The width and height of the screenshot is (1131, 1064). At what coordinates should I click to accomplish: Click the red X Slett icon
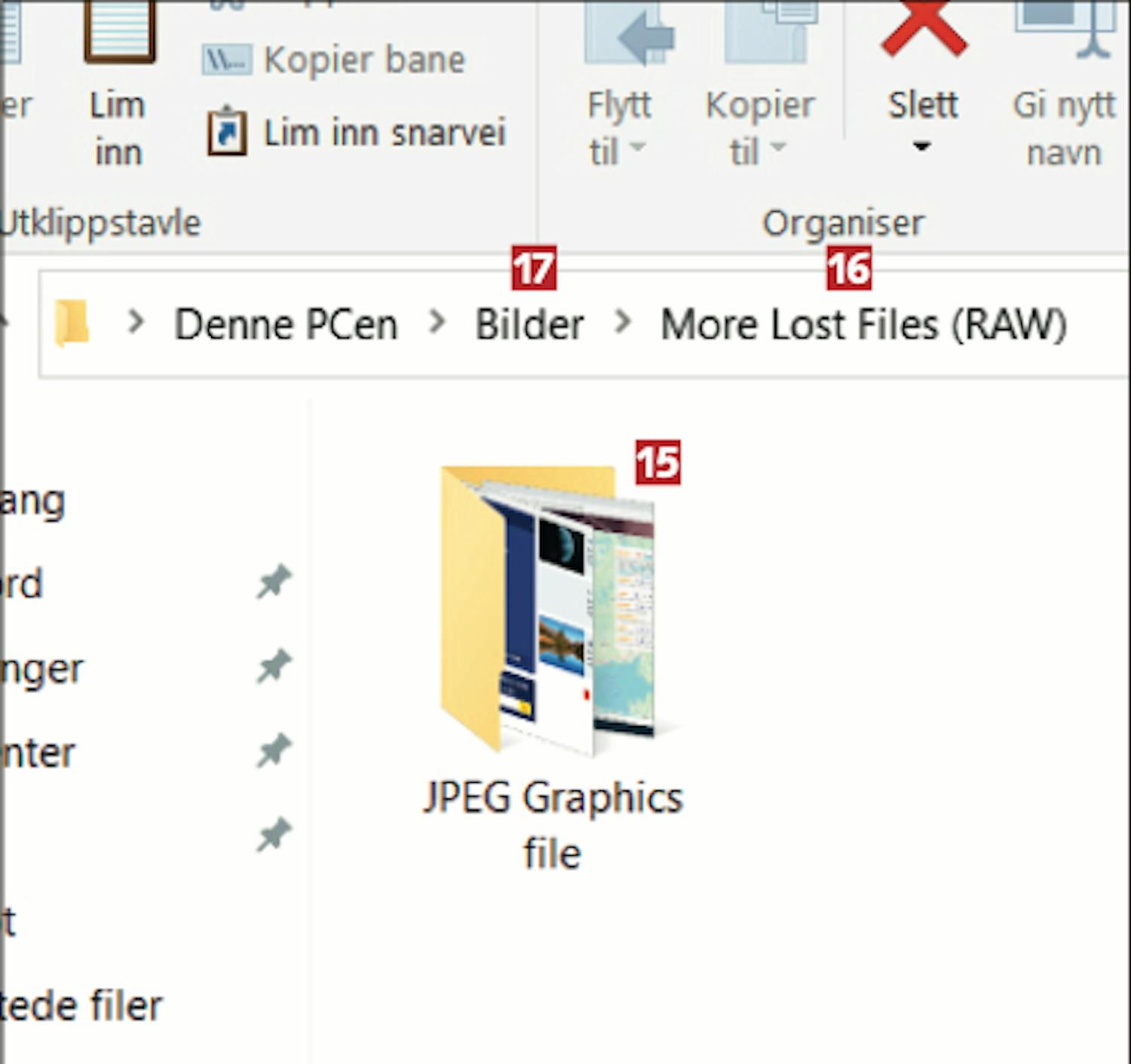click(924, 30)
